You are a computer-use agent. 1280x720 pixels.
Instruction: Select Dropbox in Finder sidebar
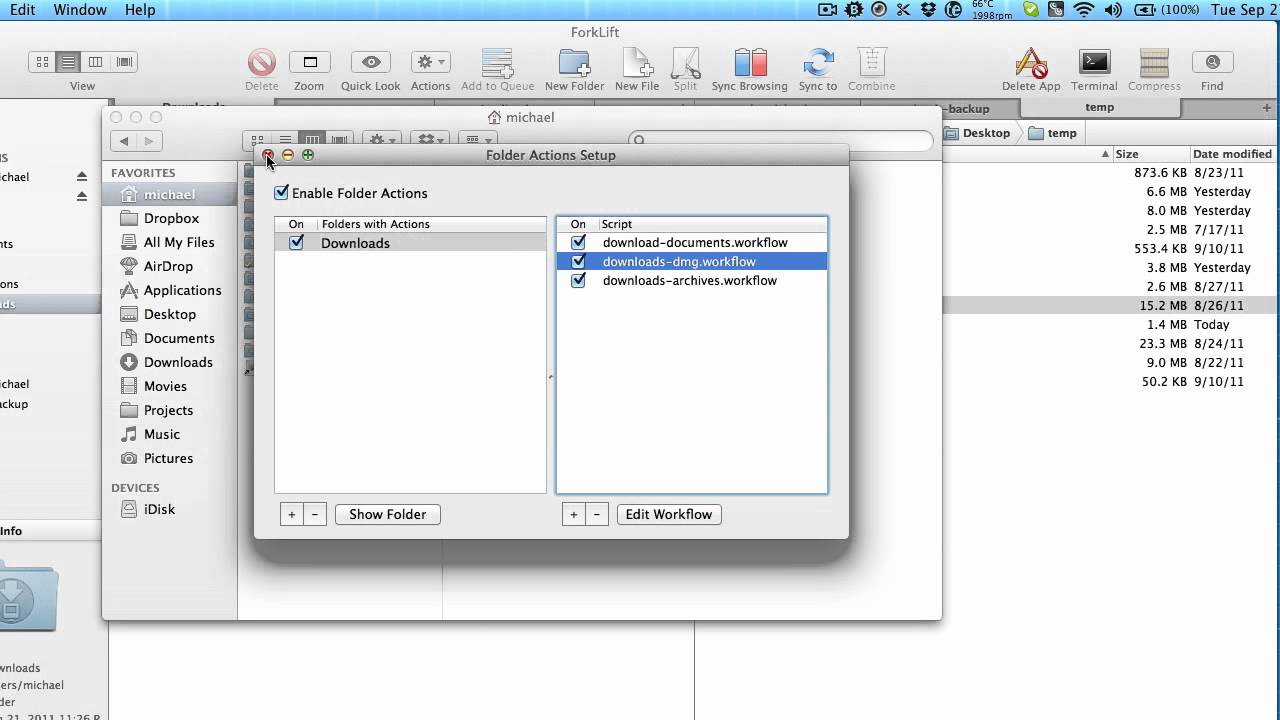pyautogui.click(x=171, y=218)
